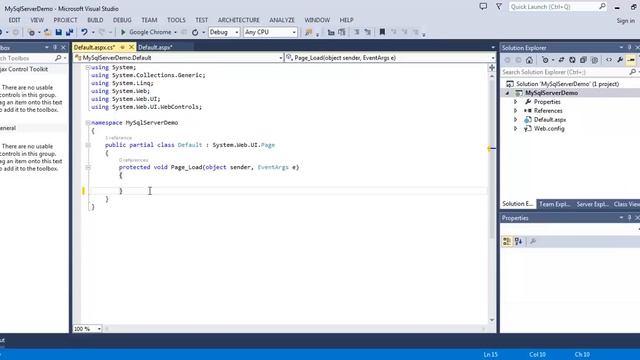Switch to Team Explorer tab
This screenshot has width=640, height=360.
click(x=554, y=204)
